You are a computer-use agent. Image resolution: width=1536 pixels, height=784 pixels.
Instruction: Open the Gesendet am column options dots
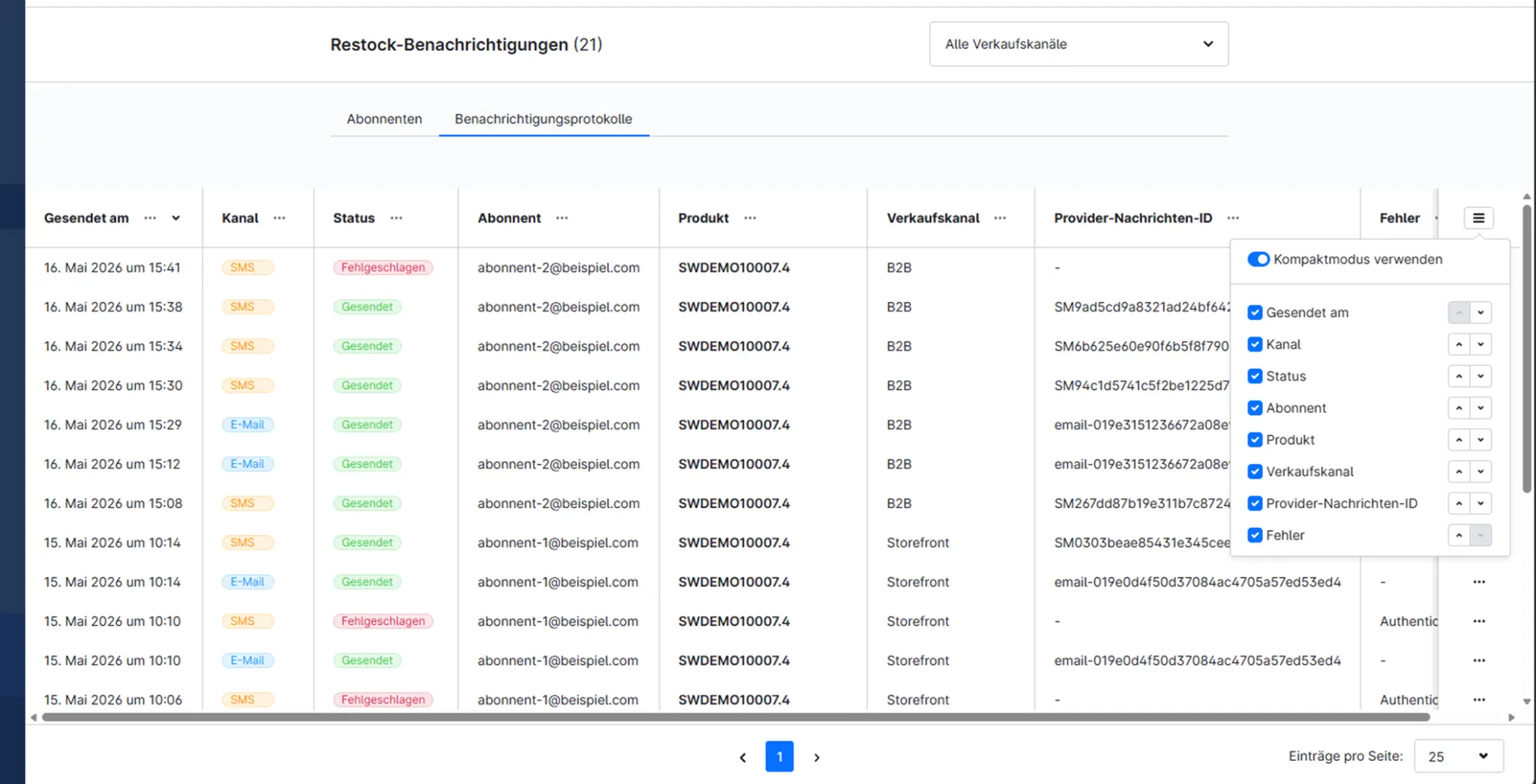pyautogui.click(x=150, y=218)
